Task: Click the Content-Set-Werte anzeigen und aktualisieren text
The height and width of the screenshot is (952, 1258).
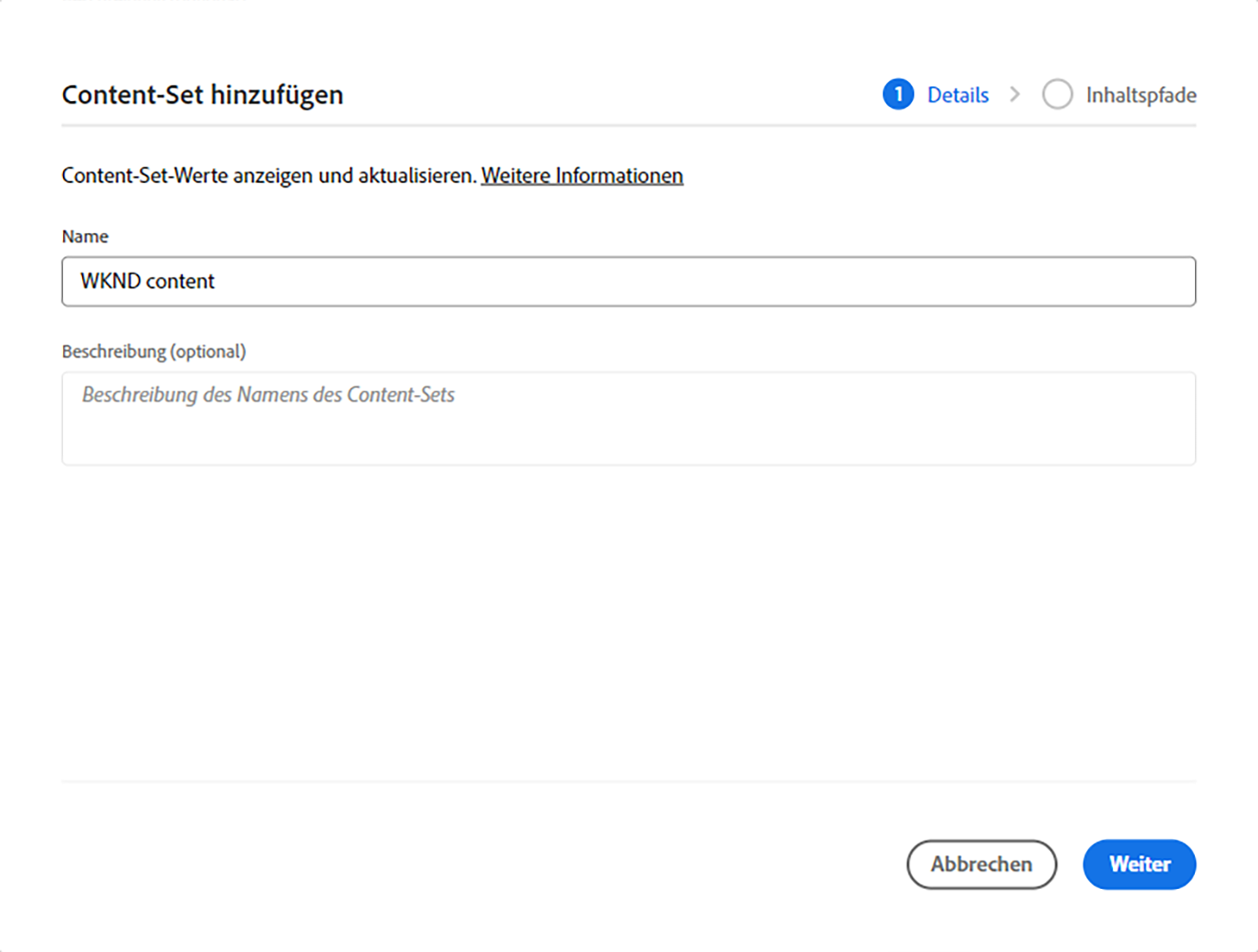Action: [270, 175]
